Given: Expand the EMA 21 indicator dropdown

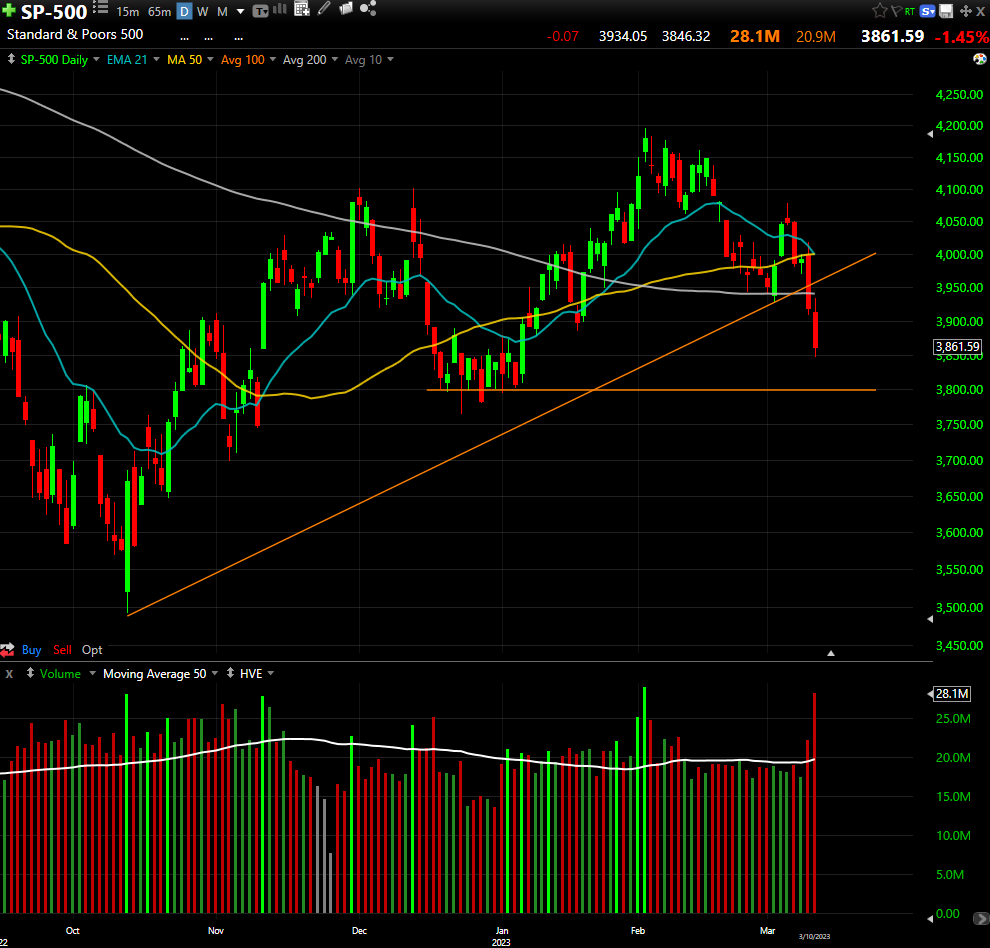Looking at the screenshot, I should coord(157,59).
